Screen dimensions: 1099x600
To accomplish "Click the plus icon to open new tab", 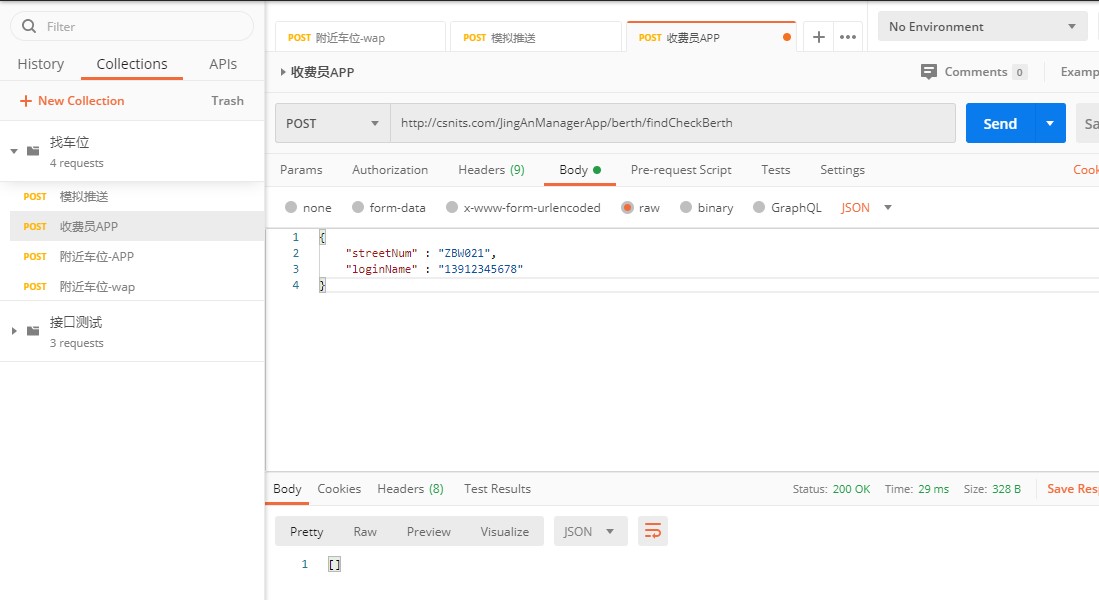I will pos(818,37).
